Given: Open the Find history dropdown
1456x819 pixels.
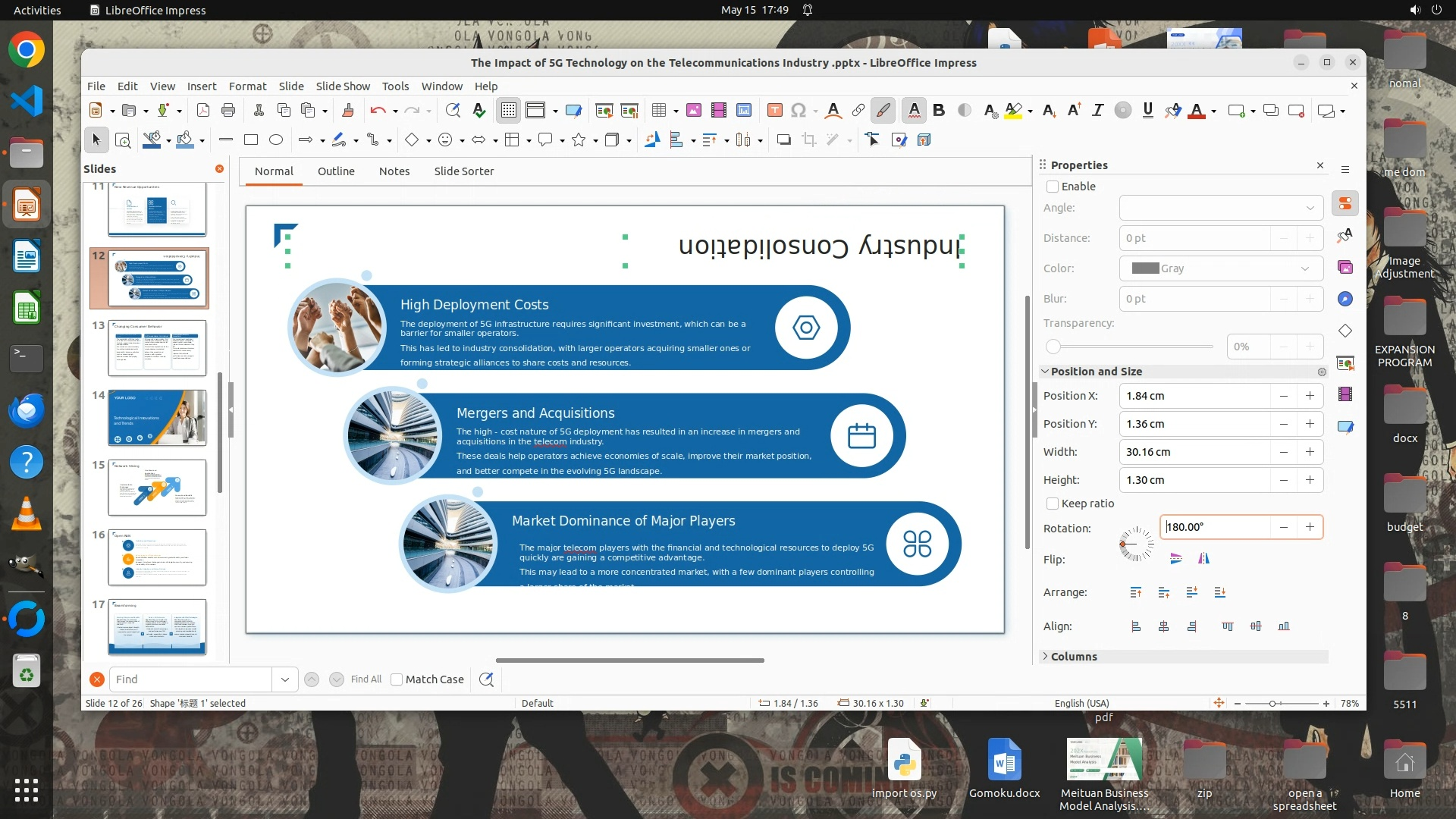Looking at the screenshot, I should pyautogui.click(x=285, y=679).
